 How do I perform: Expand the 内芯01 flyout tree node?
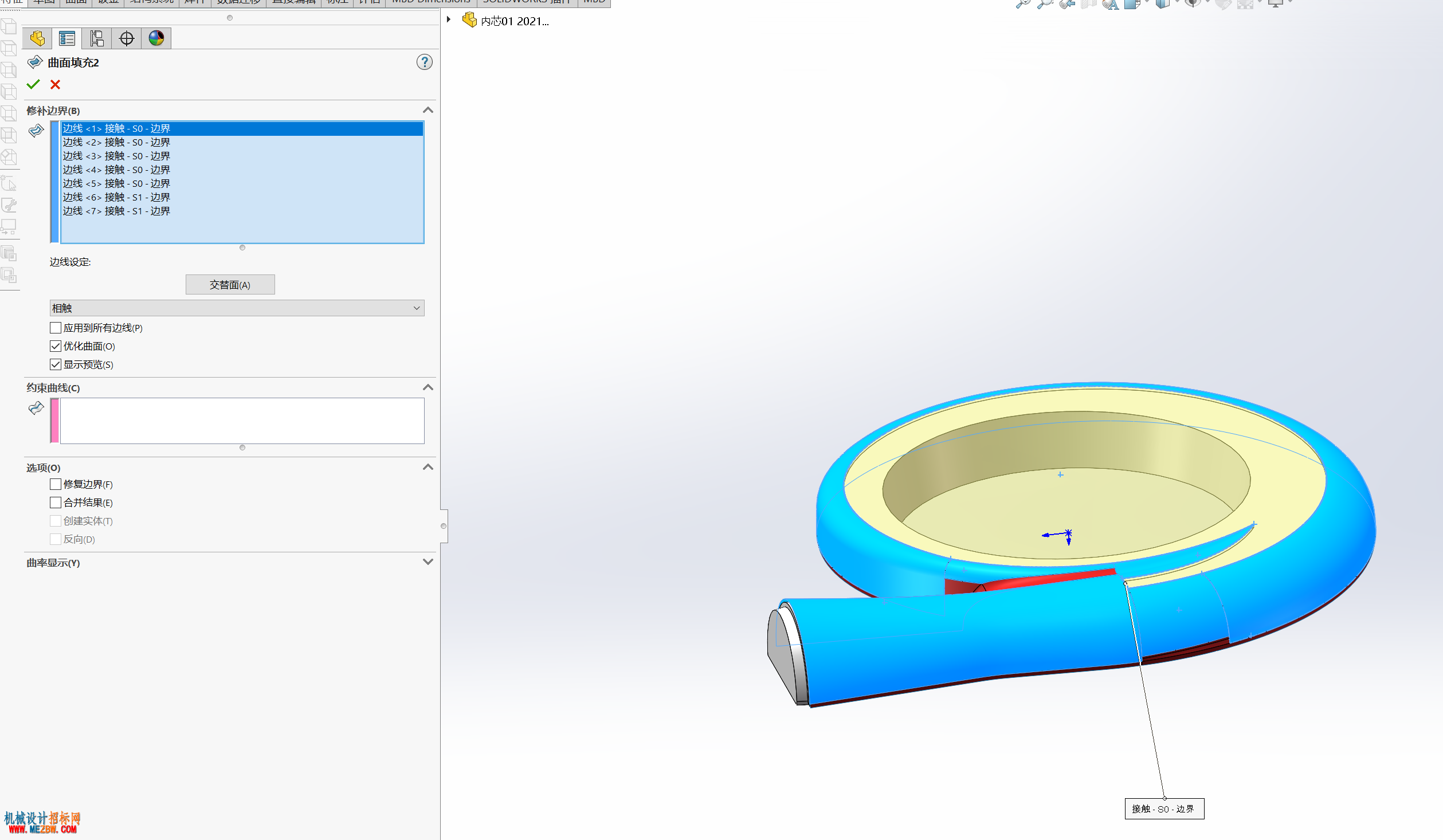(x=449, y=19)
